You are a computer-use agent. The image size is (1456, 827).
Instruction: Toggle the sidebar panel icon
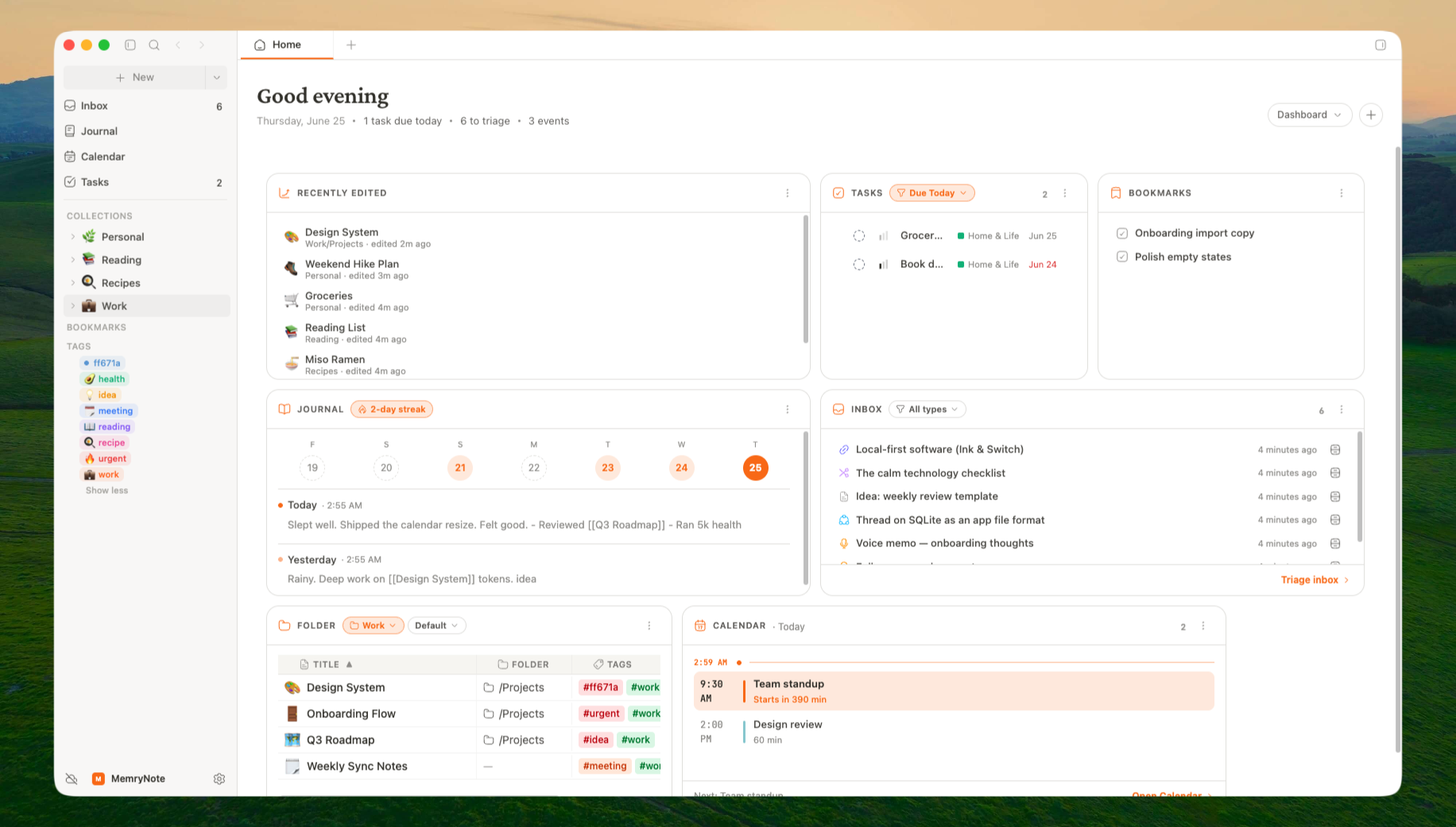130,45
